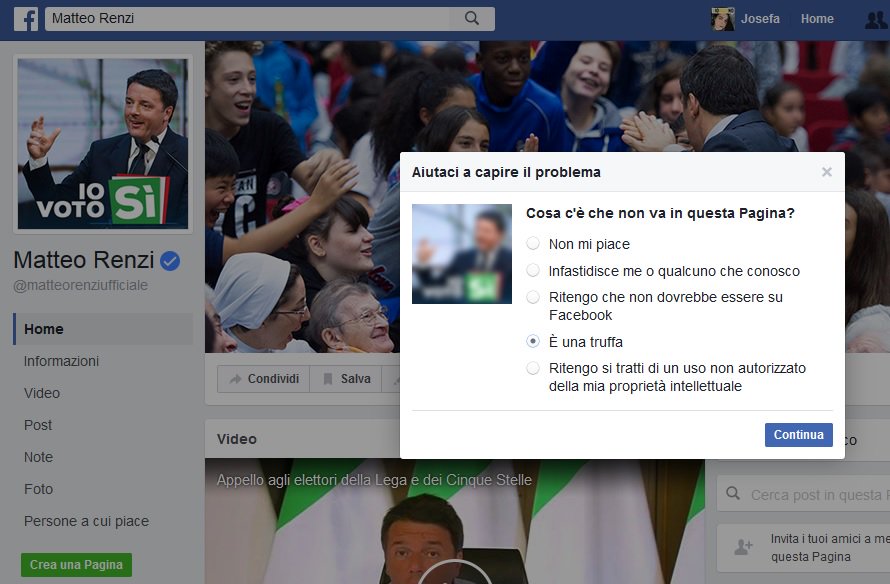Click the Salva button
890x584 pixels.
tap(346, 379)
